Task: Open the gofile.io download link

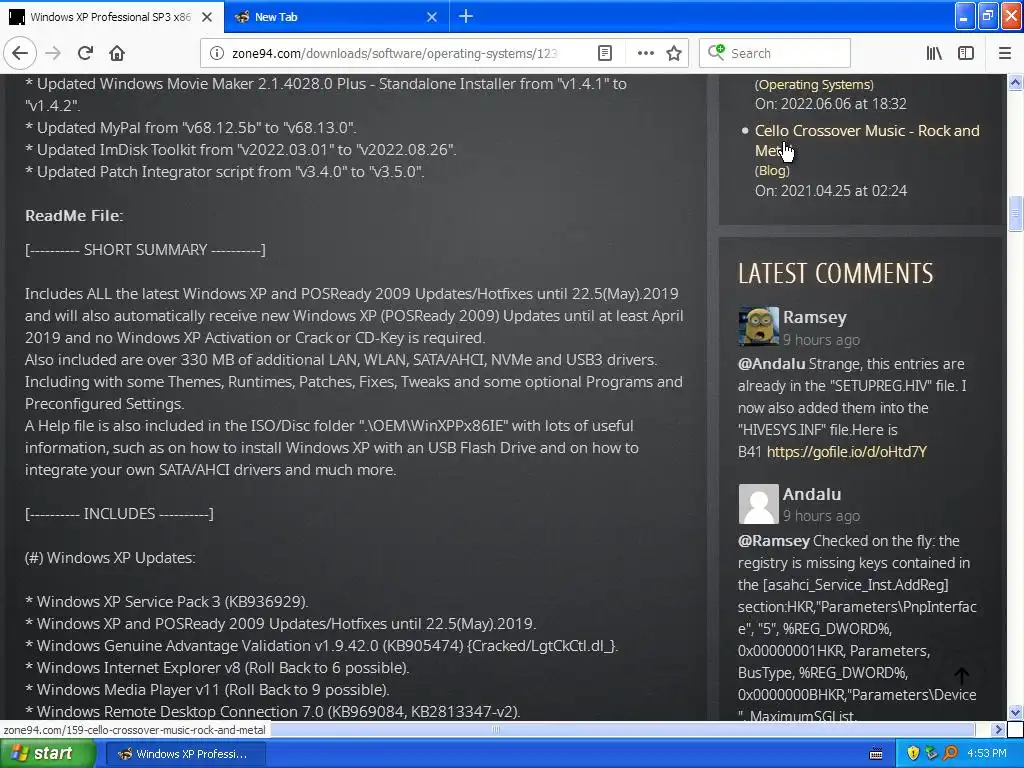Action: pos(846,451)
